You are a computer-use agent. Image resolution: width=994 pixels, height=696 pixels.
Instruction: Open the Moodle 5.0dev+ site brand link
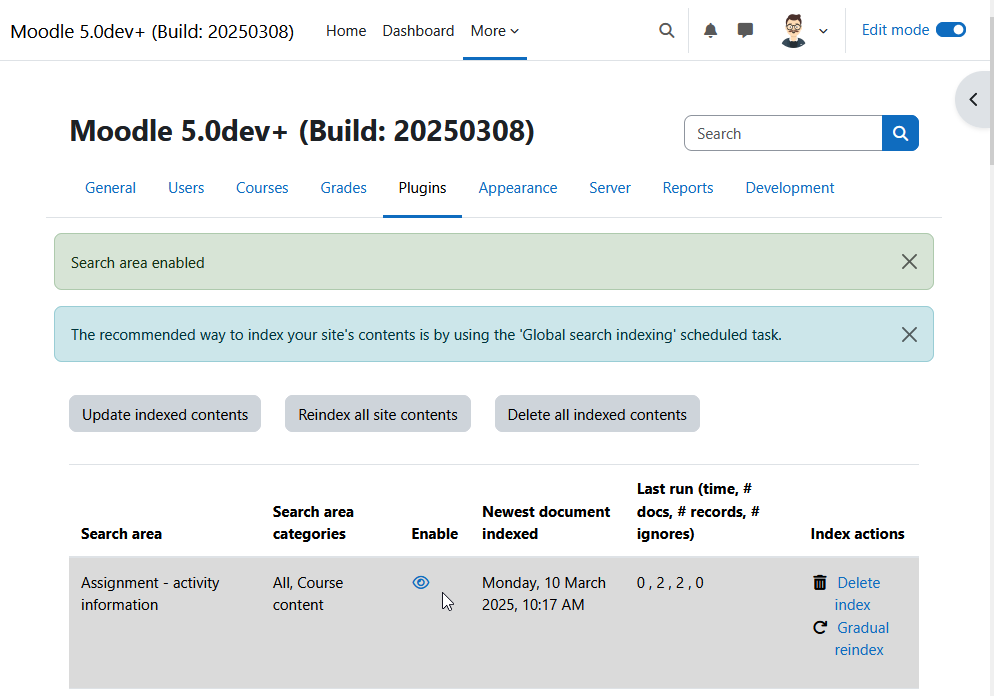(152, 31)
